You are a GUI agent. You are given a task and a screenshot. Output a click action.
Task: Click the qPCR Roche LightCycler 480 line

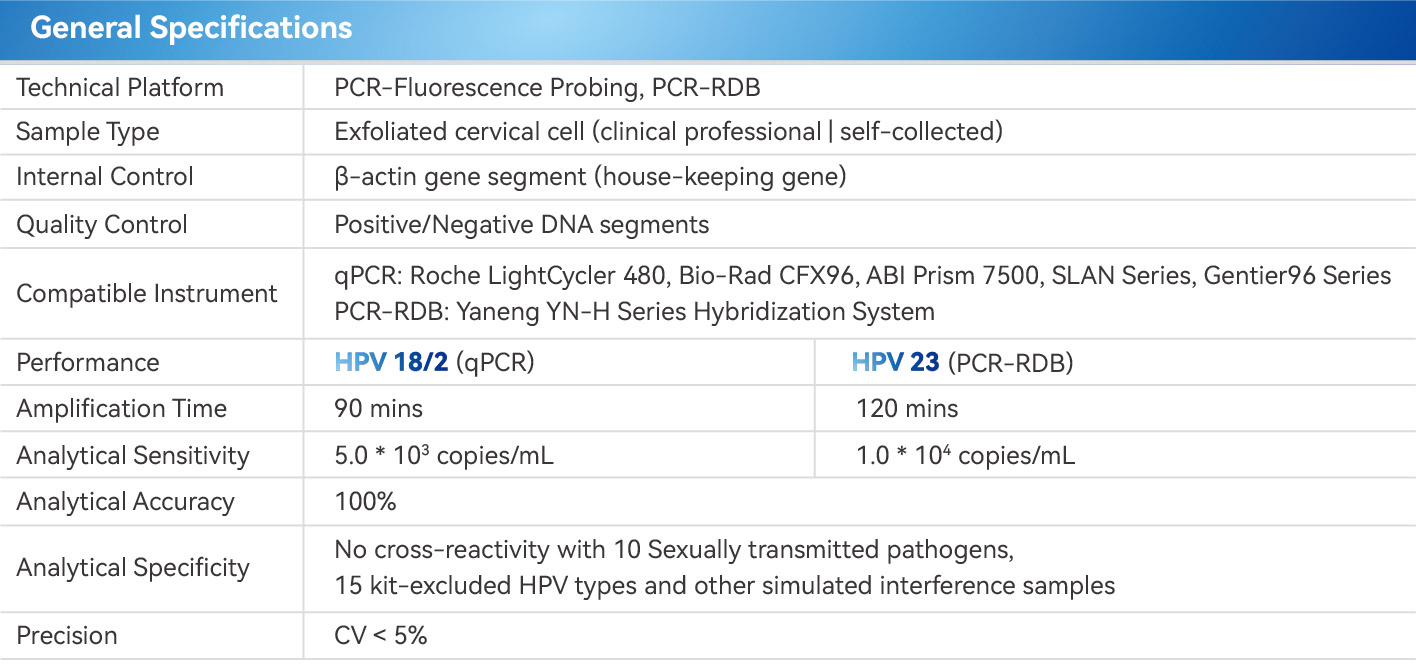pos(862,275)
